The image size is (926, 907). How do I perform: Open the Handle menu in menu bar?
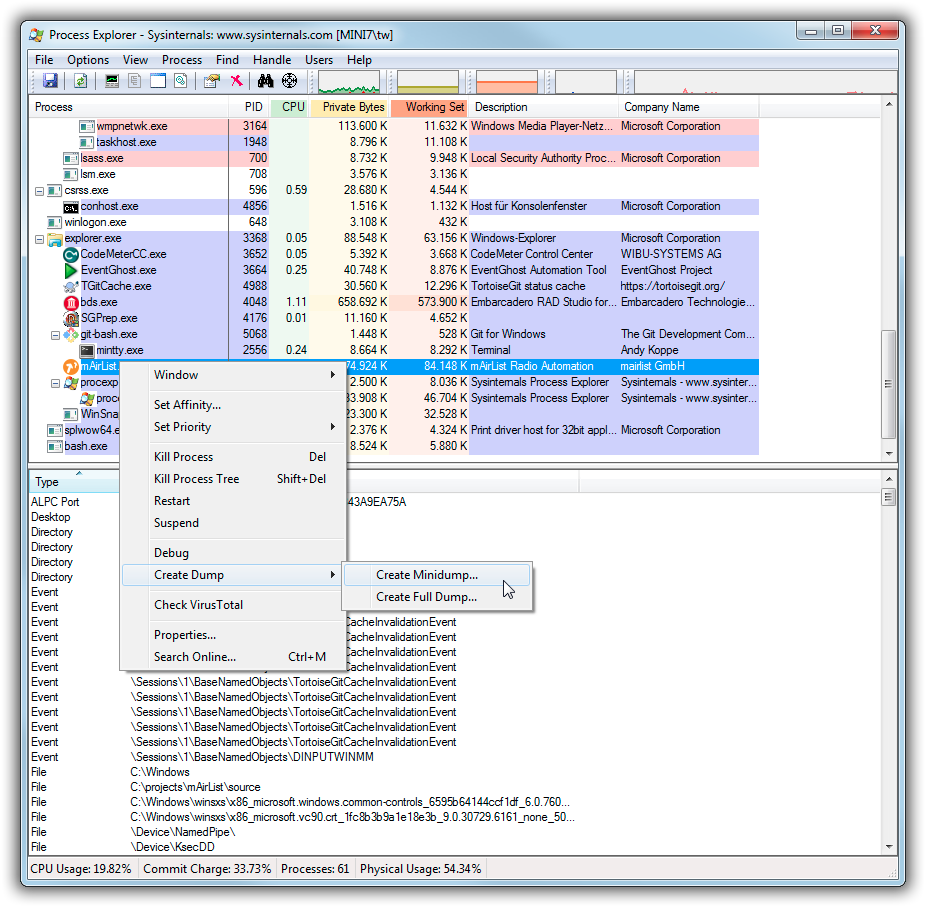(272, 60)
